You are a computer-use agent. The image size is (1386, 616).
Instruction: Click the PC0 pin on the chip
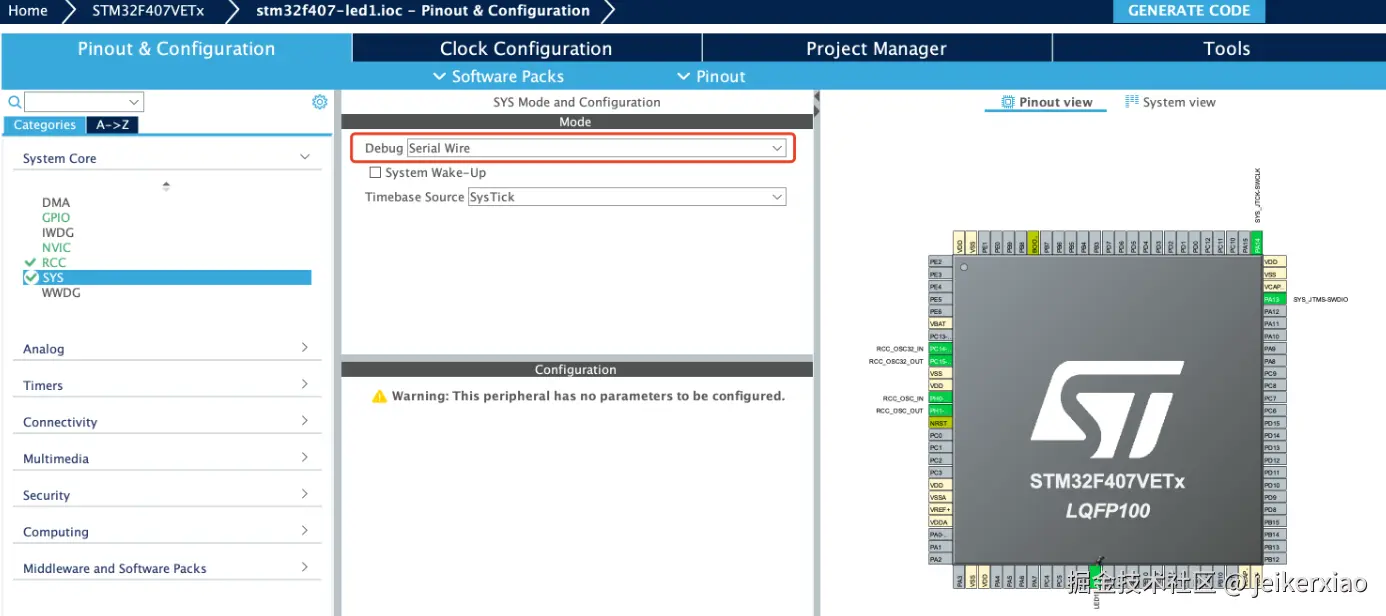click(941, 435)
